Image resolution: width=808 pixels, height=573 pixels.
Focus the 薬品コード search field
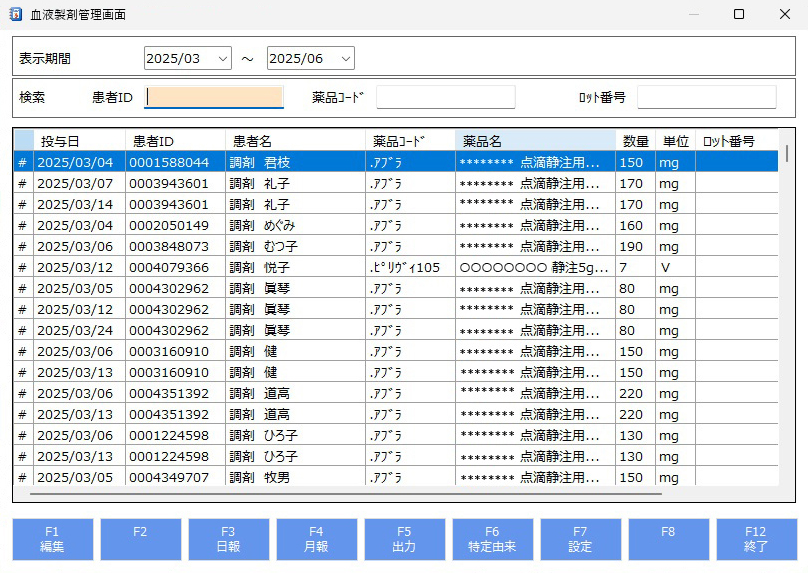point(445,97)
